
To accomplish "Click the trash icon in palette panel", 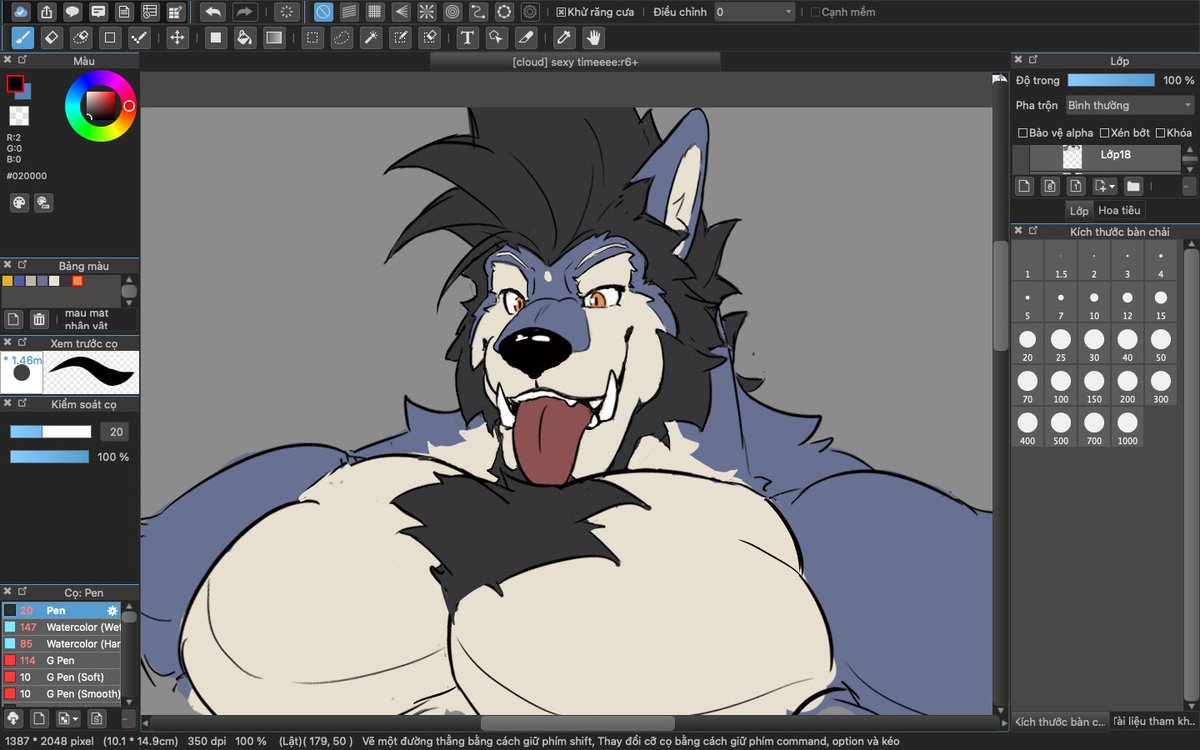I will tap(39, 320).
